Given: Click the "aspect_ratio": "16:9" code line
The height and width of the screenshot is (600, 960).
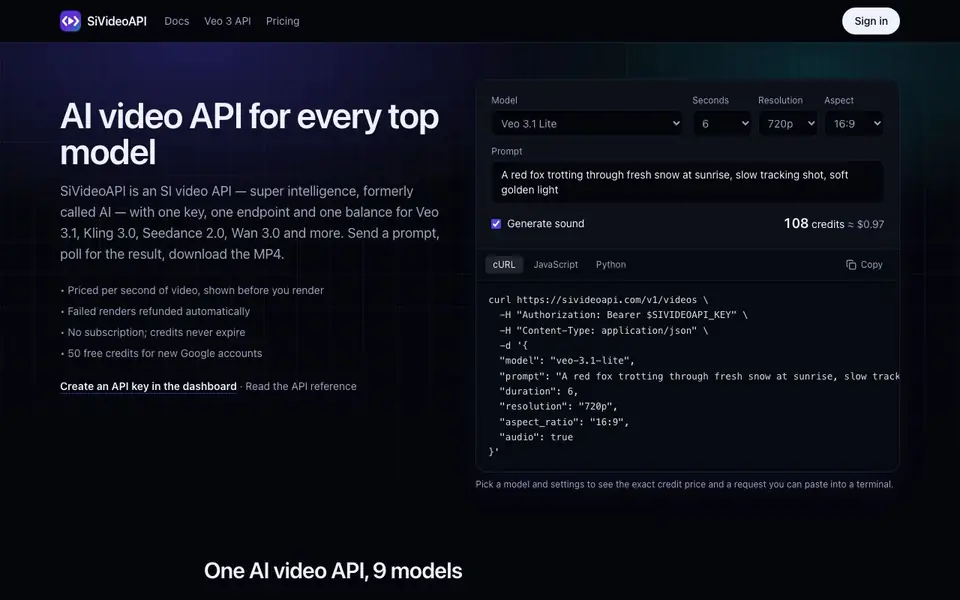Looking at the screenshot, I should coord(564,422).
